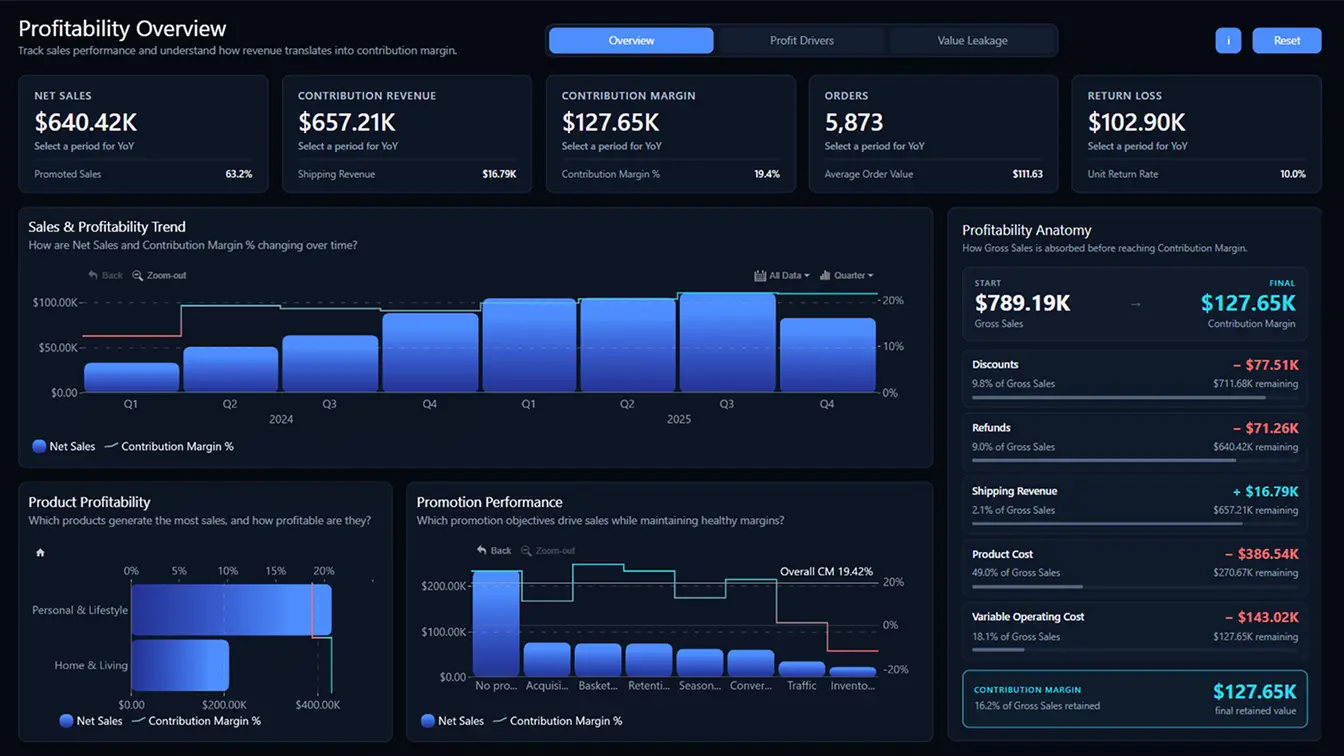Toggle Net Sales legend in Product Profitability

tap(91, 721)
